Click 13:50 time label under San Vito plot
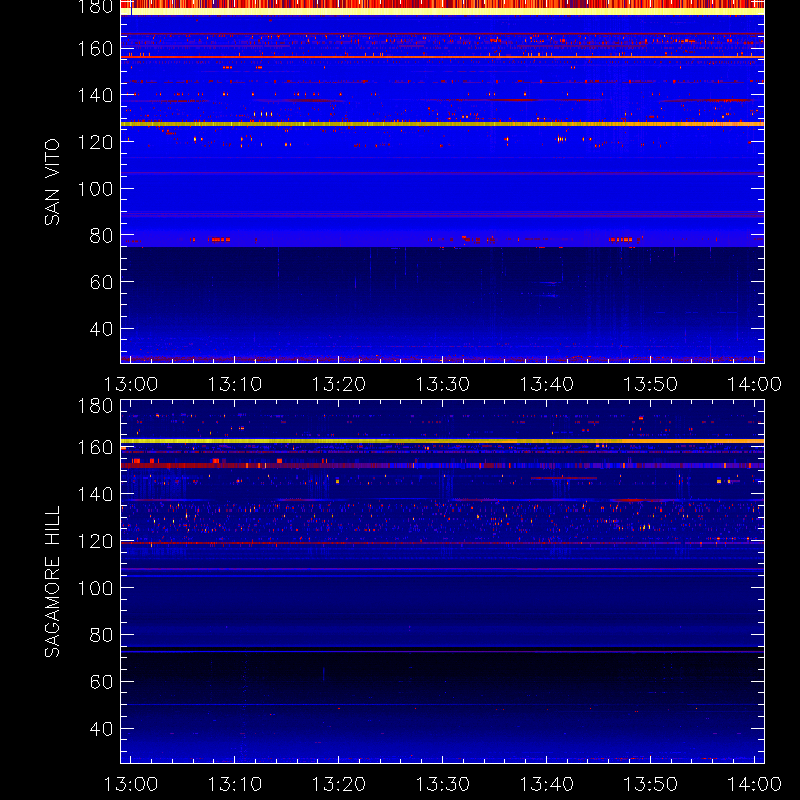Image resolution: width=800 pixels, height=800 pixels. 651,384
